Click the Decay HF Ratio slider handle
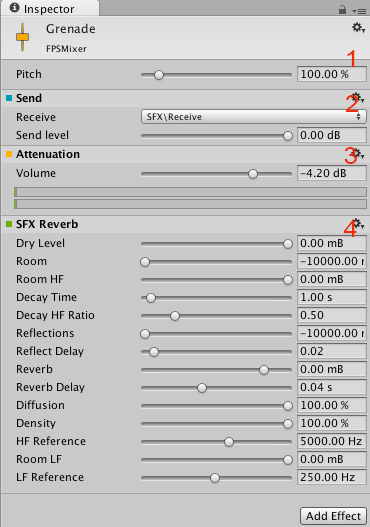 point(175,316)
